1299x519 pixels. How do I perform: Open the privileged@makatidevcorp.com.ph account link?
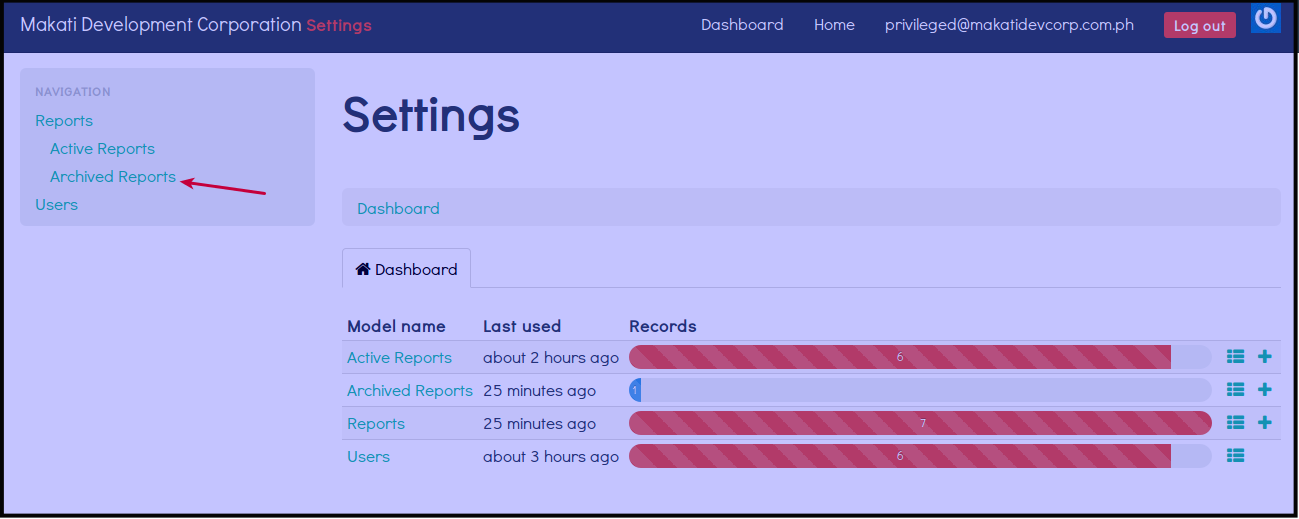(x=1009, y=25)
